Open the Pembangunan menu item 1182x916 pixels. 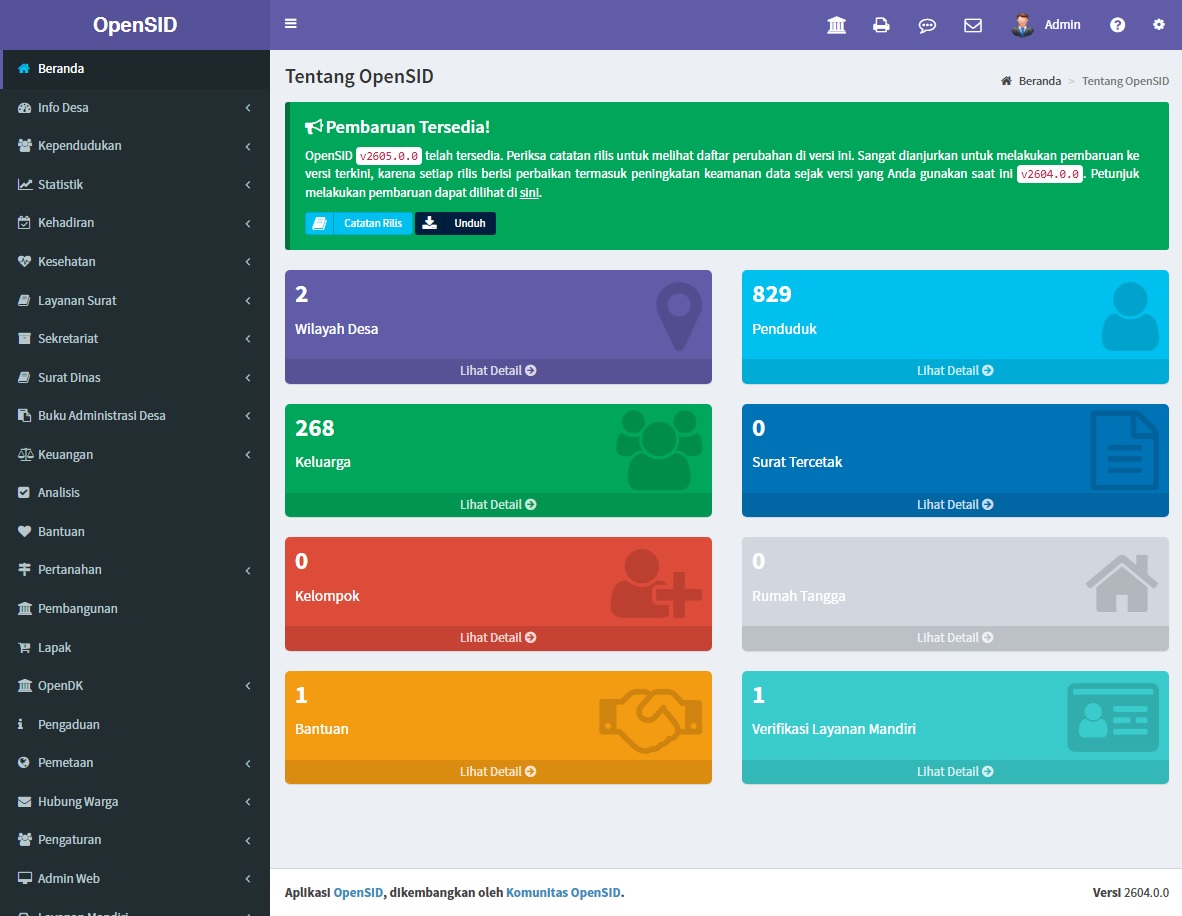pos(135,608)
